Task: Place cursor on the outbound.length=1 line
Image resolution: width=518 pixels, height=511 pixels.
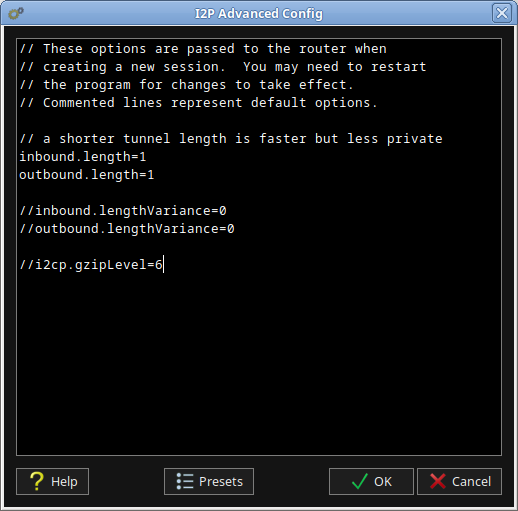Action: (87, 175)
